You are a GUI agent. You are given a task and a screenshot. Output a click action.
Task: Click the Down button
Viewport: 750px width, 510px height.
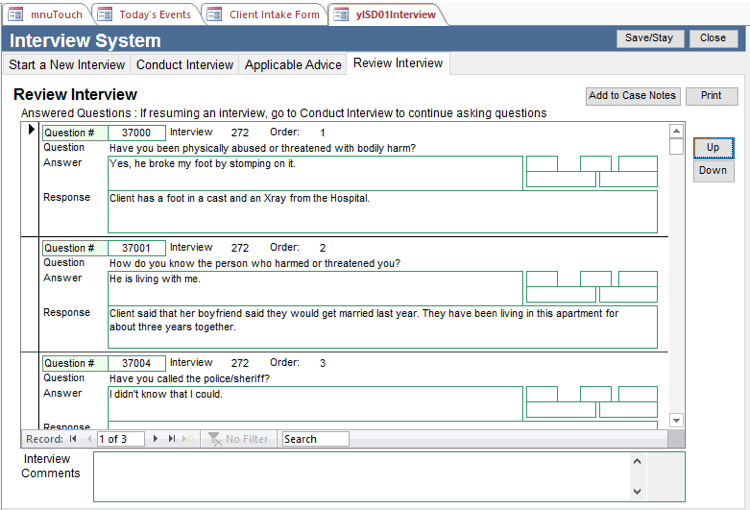(x=712, y=170)
